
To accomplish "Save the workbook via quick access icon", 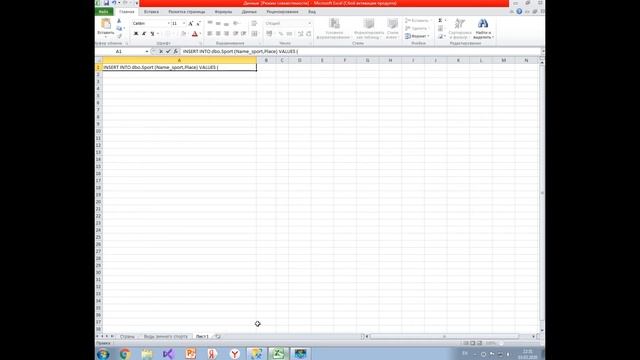I will tap(106, 3).
